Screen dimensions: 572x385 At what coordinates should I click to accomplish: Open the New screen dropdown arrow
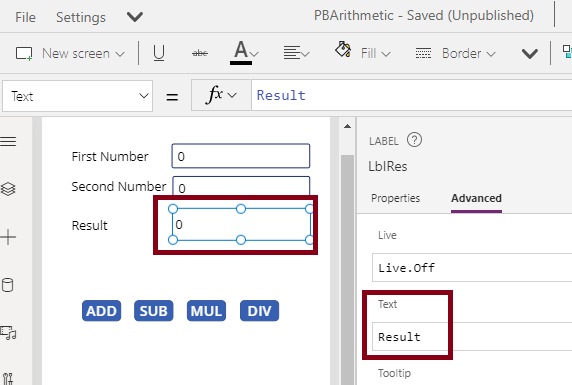click(120, 54)
